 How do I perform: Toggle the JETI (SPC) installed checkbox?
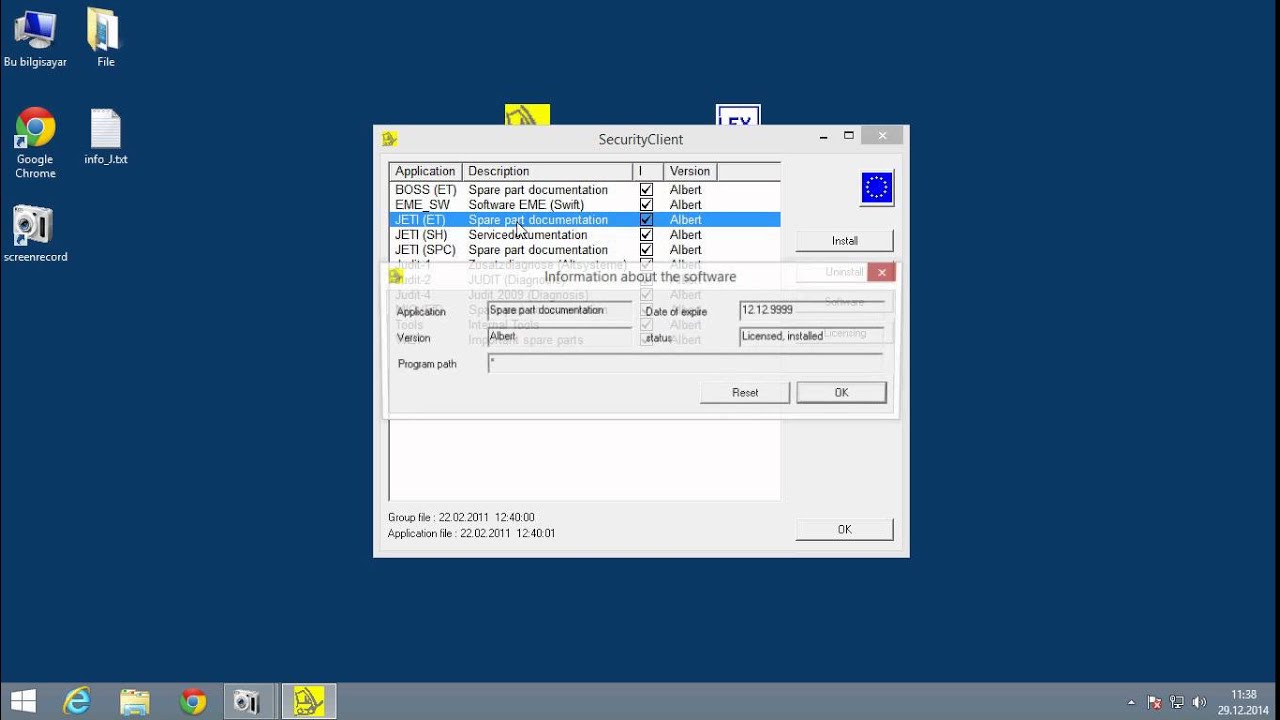(x=646, y=250)
